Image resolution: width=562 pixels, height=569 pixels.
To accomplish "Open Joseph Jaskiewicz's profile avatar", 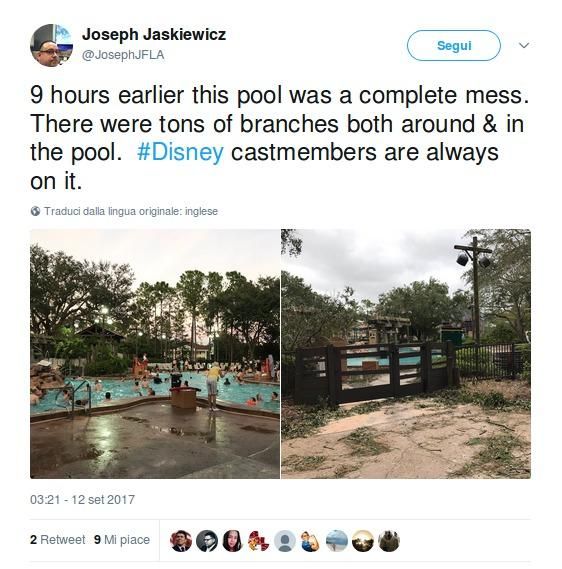I will (x=52, y=45).
